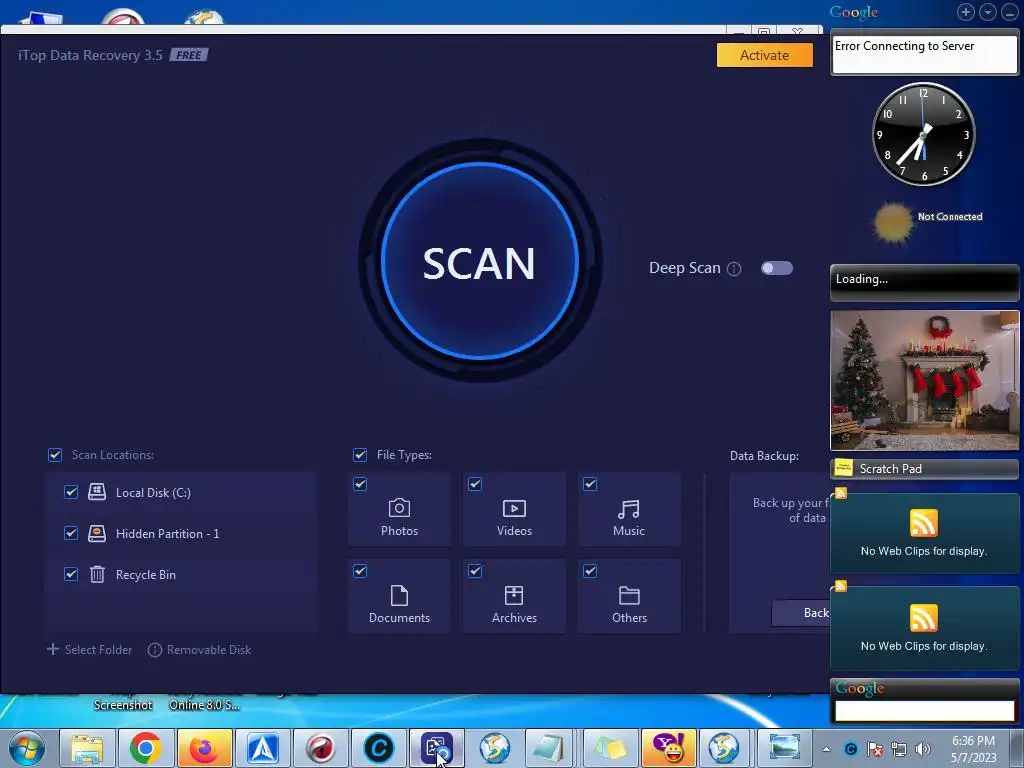Click the Show desktop strip by the clock
The height and width of the screenshot is (768, 1024).
(x=1017, y=749)
